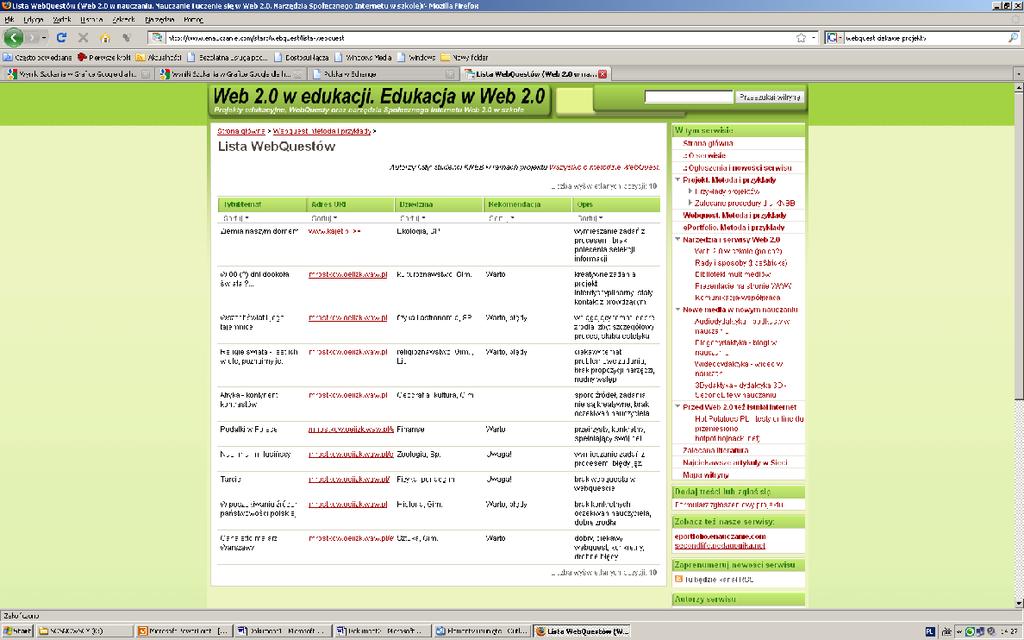
Task: Follow the Strona główna breadcrumb link
Action: [x=241, y=131]
